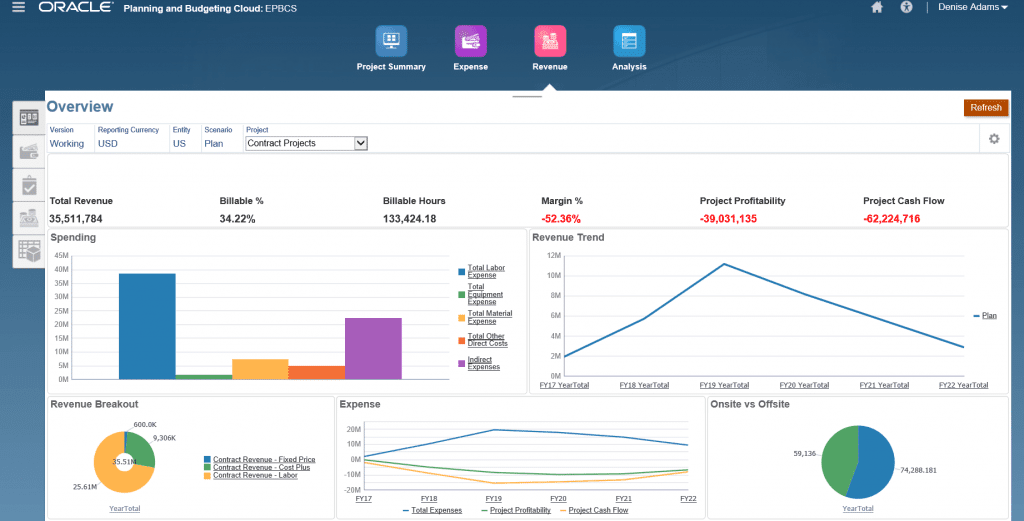Open the Expense cluster icon
Image resolution: width=1024 pixels, height=521 pixels.
pyautogui.click(x=471, y=42)
